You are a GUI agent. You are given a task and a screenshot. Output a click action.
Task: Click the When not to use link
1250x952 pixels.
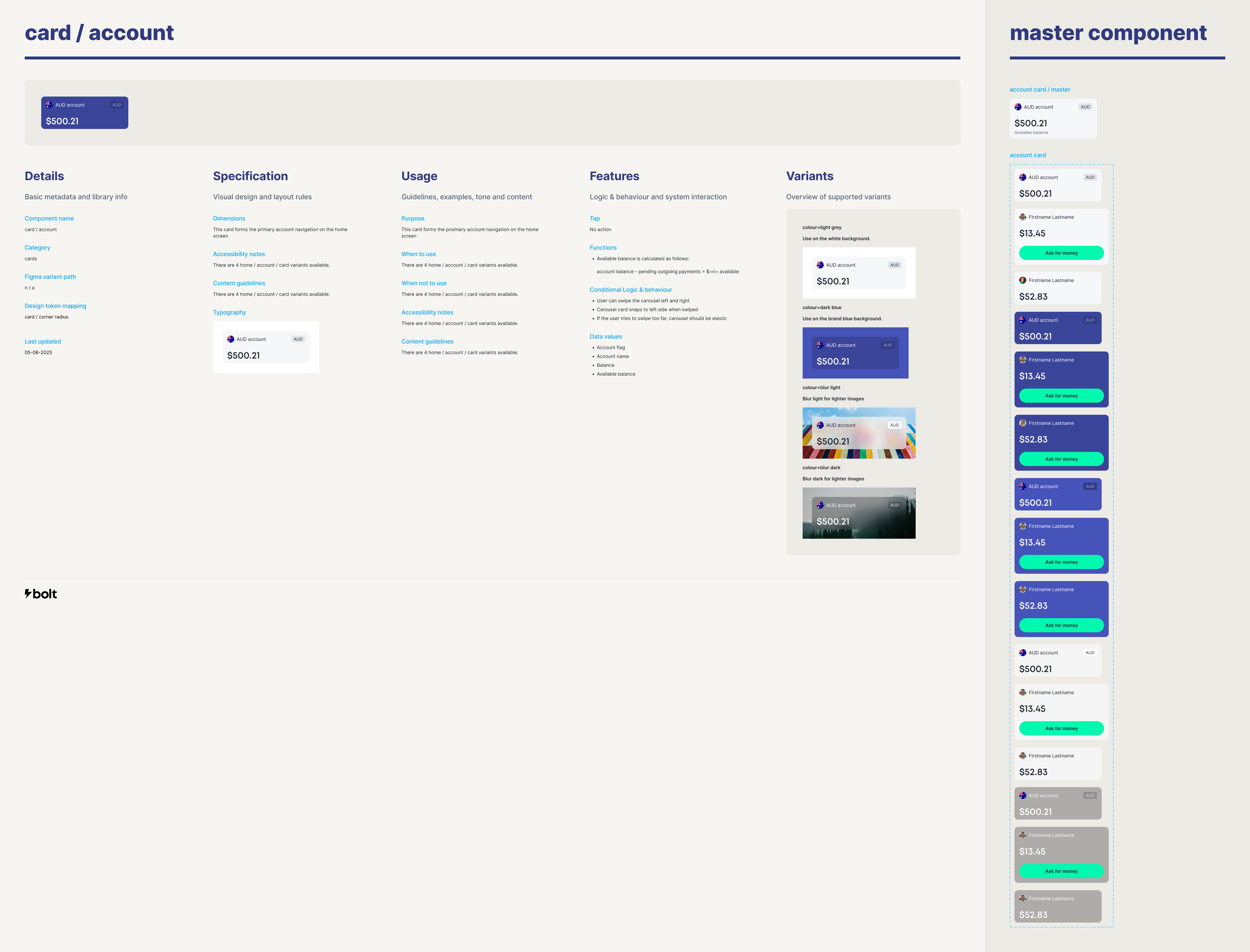[424, 283]
